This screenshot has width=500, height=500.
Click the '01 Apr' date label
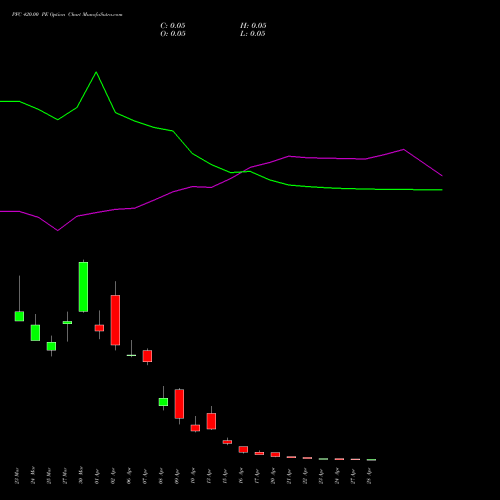(x=97, y=476)
